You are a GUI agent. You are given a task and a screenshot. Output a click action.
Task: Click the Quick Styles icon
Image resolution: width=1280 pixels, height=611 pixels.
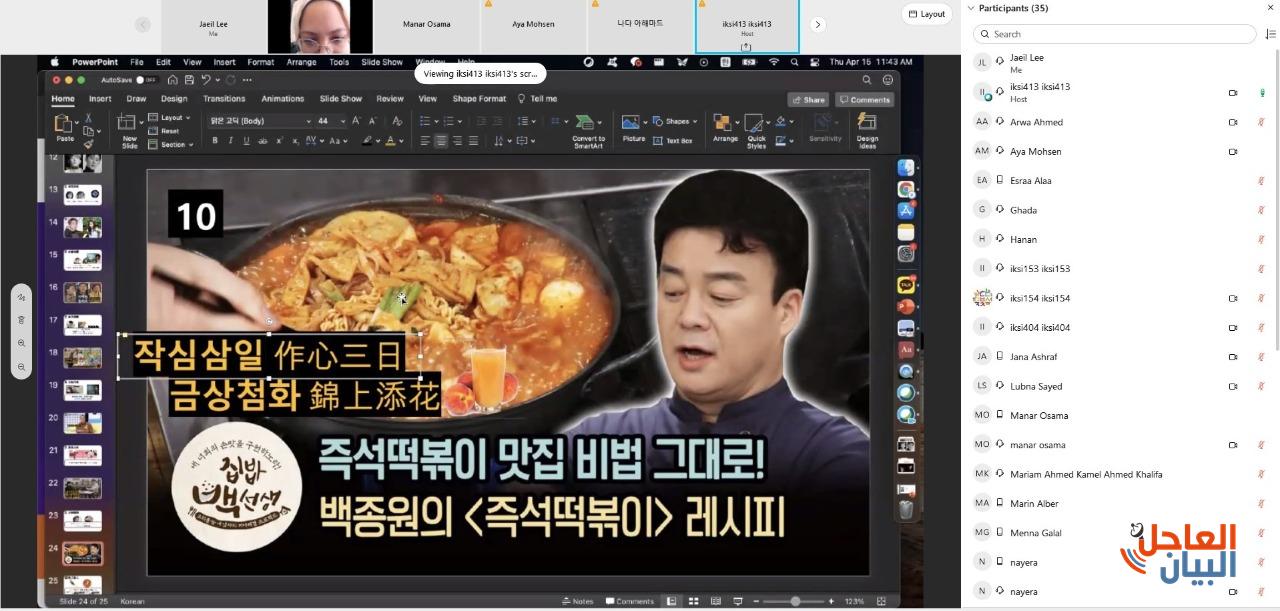(756, 124)
